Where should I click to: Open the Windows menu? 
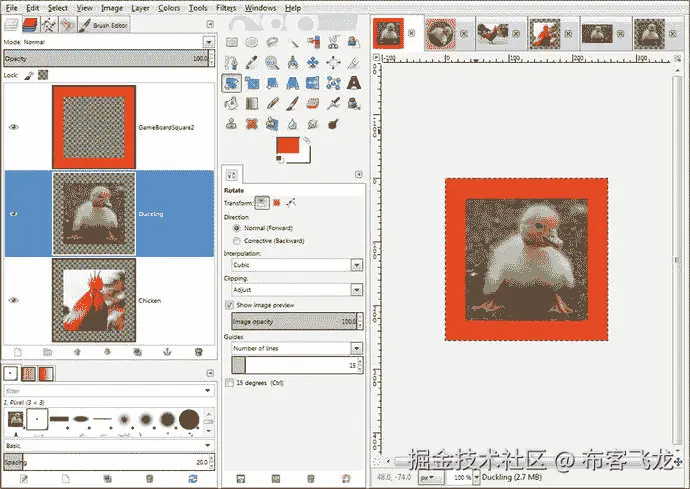coord(261,8)
